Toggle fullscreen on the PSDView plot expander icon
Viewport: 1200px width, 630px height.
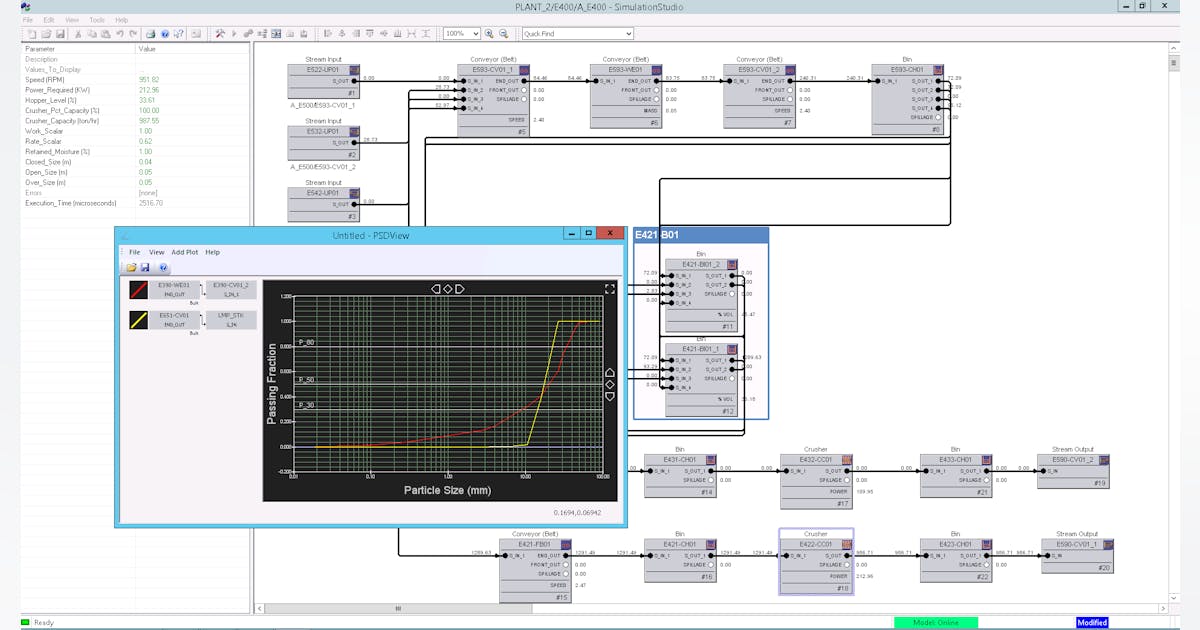[x=610, y=288]
